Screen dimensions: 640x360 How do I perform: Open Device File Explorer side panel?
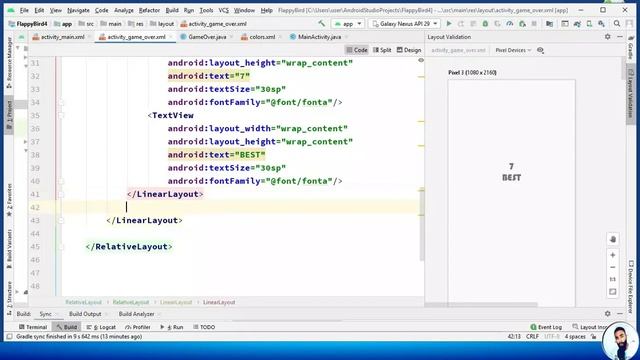point(631,287)
